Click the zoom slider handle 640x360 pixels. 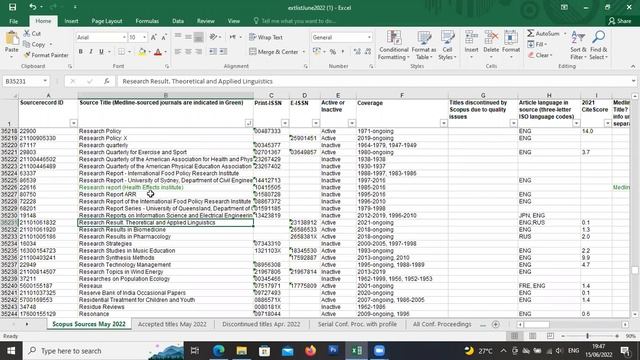587,336
